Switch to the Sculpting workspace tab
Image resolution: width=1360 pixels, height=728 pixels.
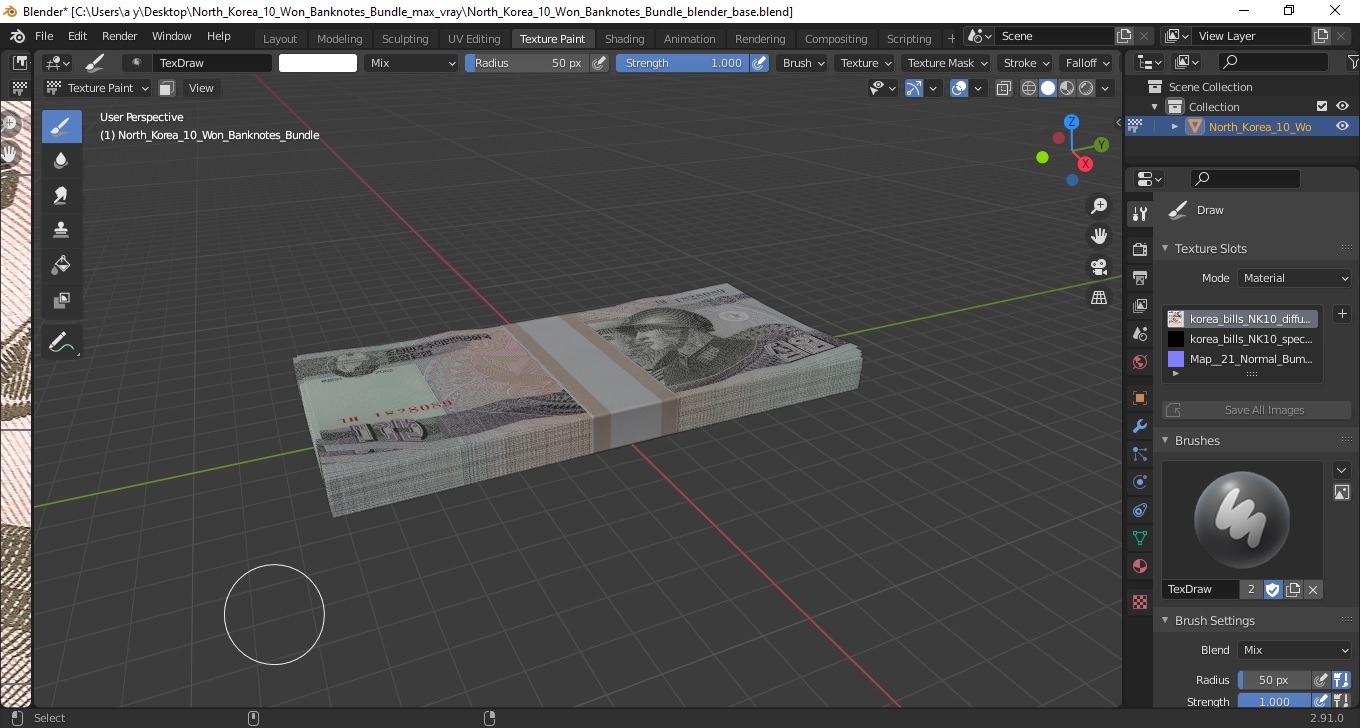(405, 38)
